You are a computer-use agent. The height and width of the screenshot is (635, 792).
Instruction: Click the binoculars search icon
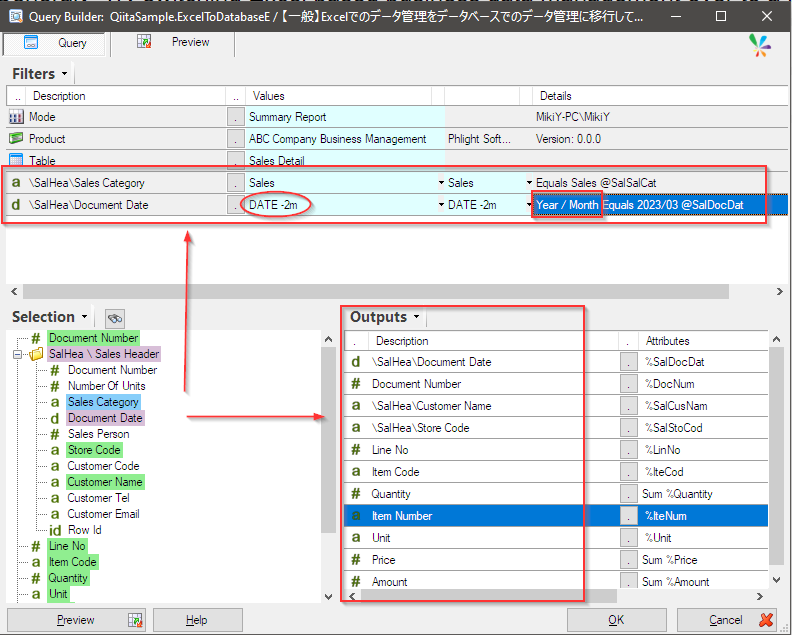tap(115, 318)
